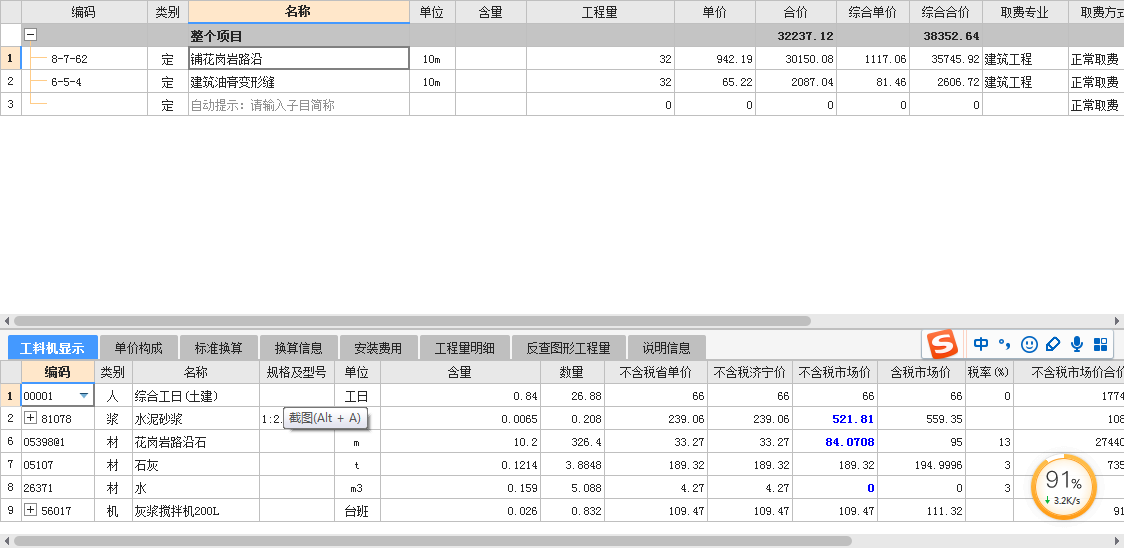
Task: Click the zero market price cell for 水
Action: click(x=835, y=487)
